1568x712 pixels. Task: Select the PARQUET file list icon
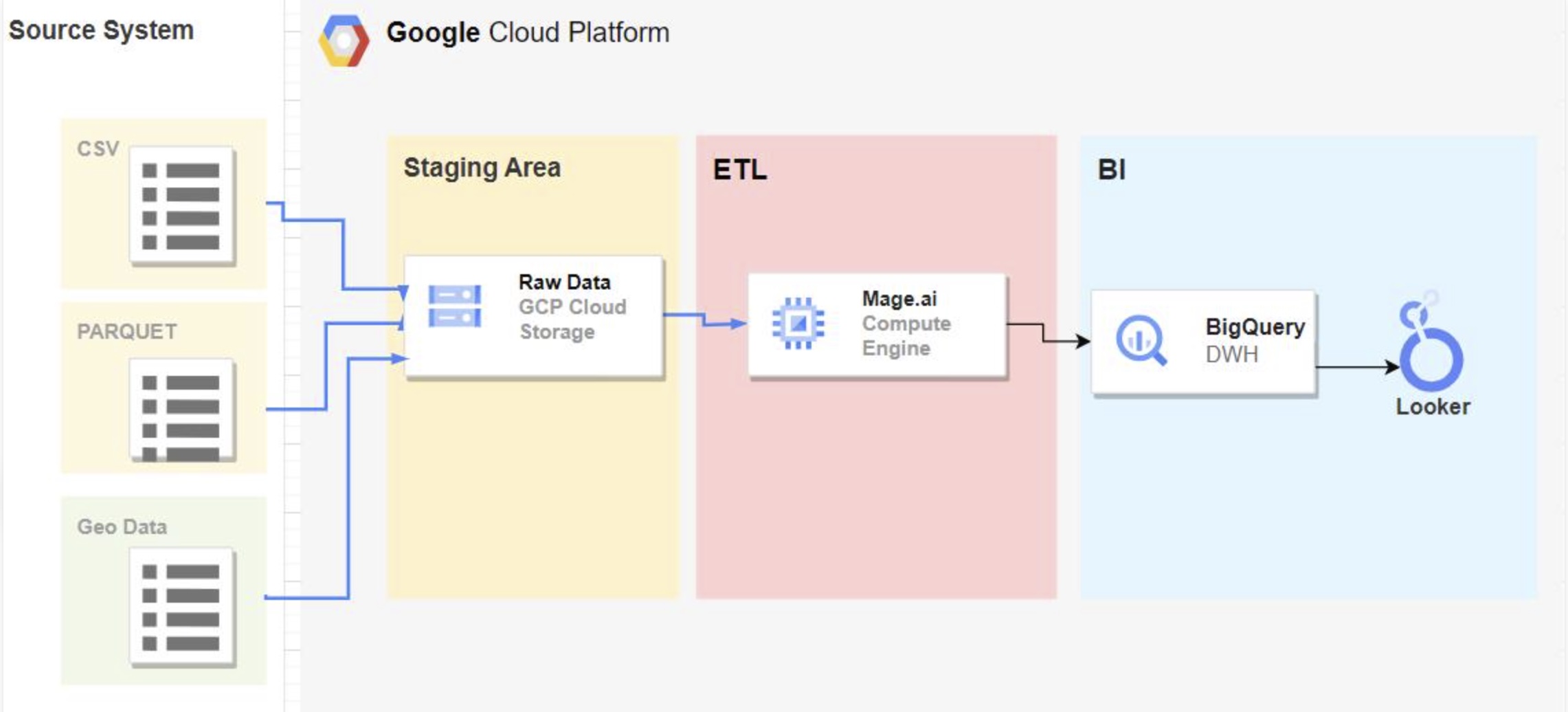tap(183, 410)
